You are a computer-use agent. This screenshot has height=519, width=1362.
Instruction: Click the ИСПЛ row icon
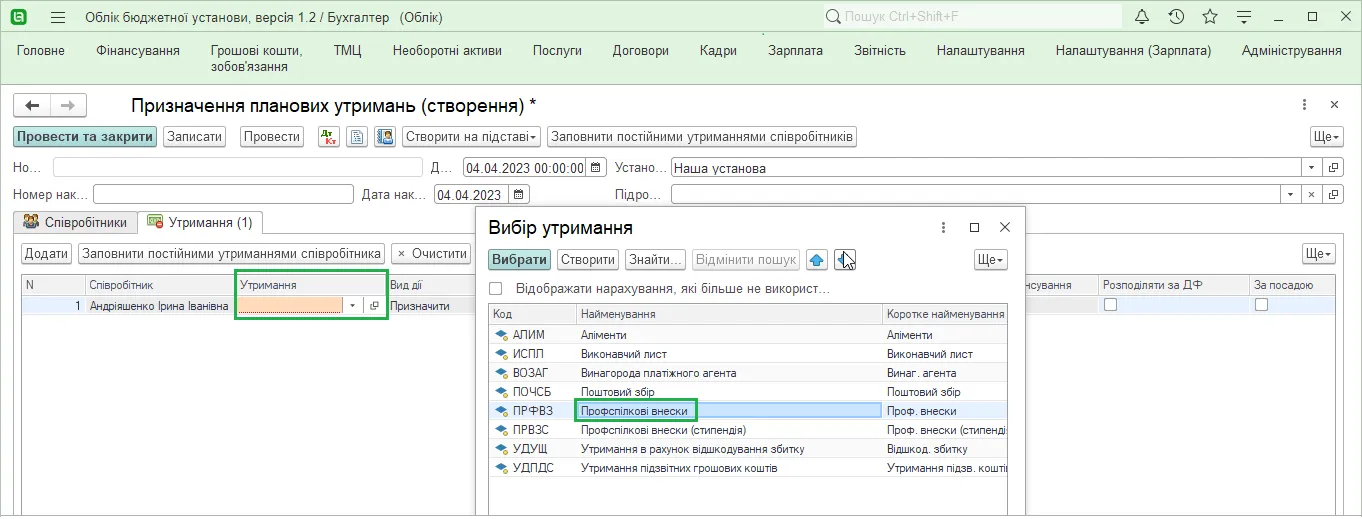[501, 354]
